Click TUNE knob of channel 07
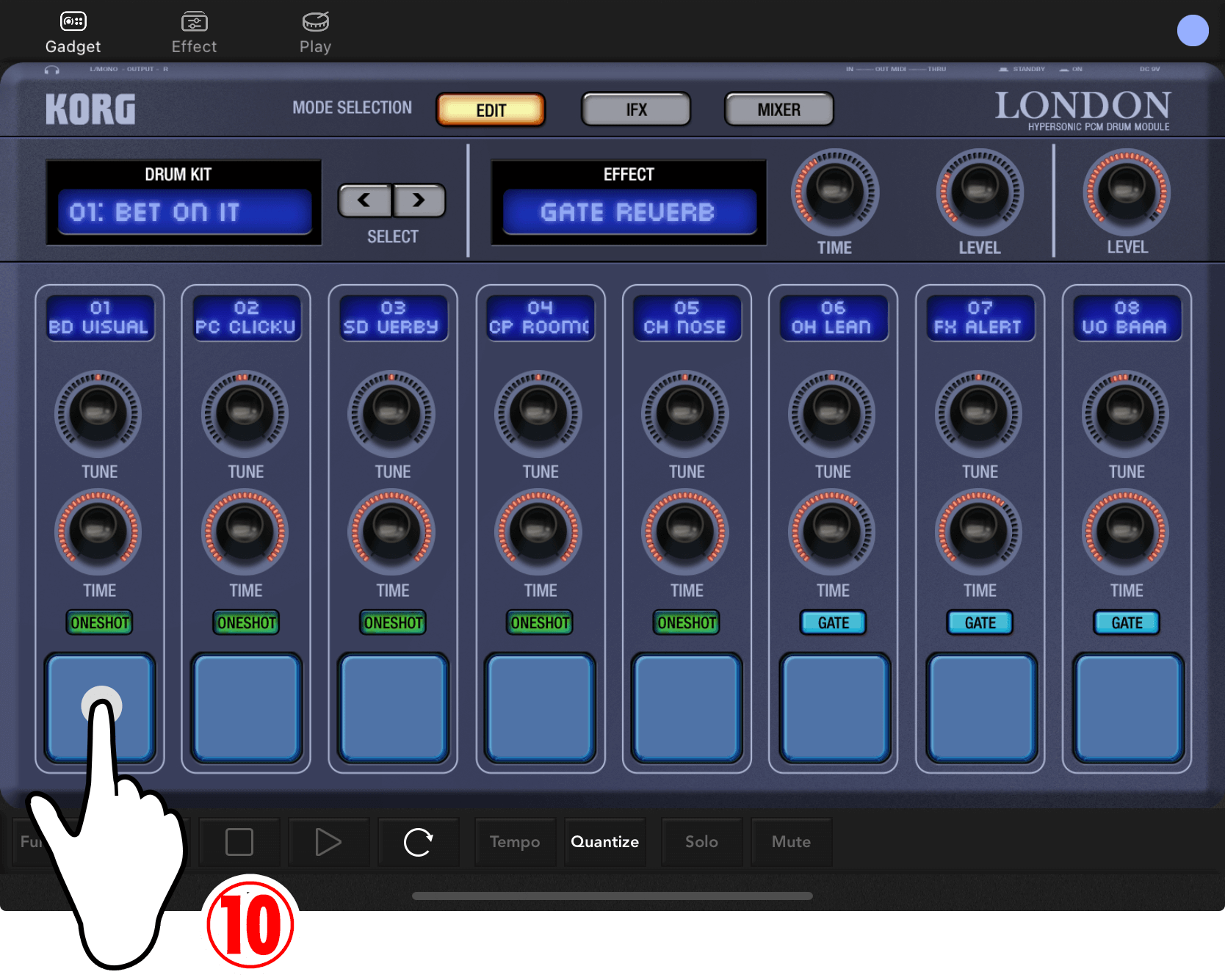This screenshot has height=980, width=1225. click(x=979, y=413)
